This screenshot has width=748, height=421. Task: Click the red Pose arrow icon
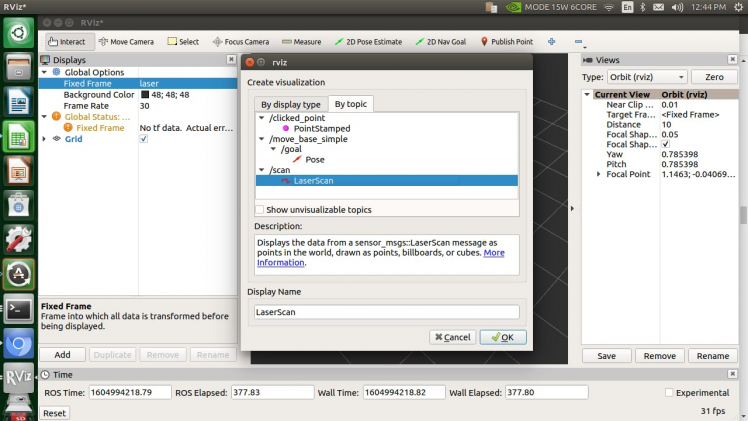[x=297, y=159]
